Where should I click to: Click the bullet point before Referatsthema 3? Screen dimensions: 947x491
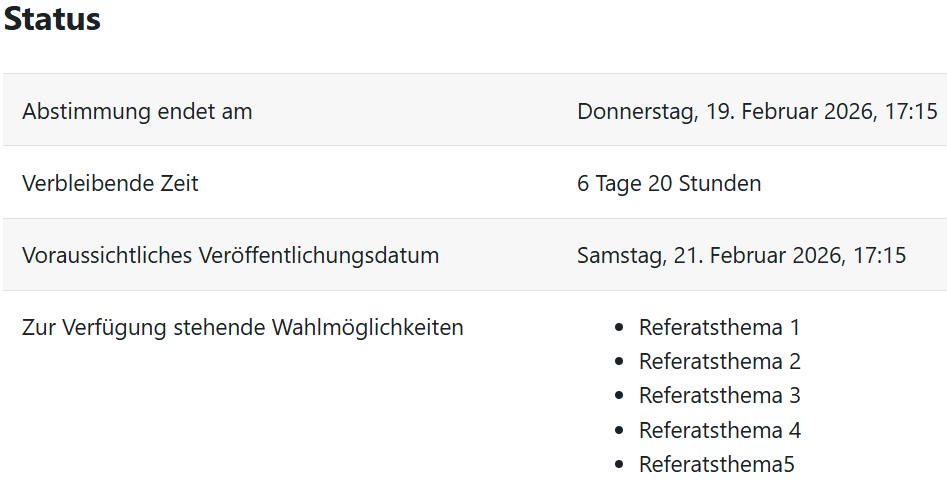click(x=619, y=396)
